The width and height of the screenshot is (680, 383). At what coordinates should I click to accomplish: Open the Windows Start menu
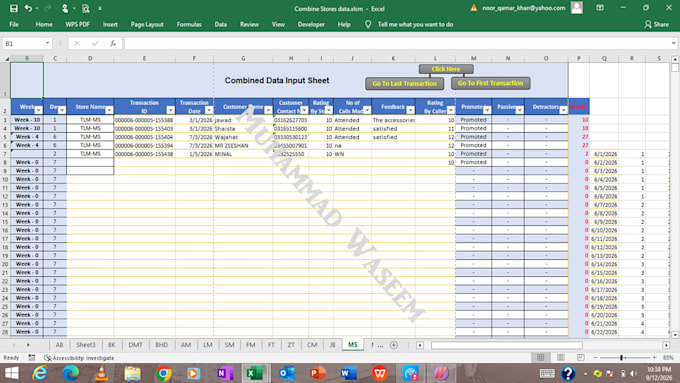tap(12, 373)
